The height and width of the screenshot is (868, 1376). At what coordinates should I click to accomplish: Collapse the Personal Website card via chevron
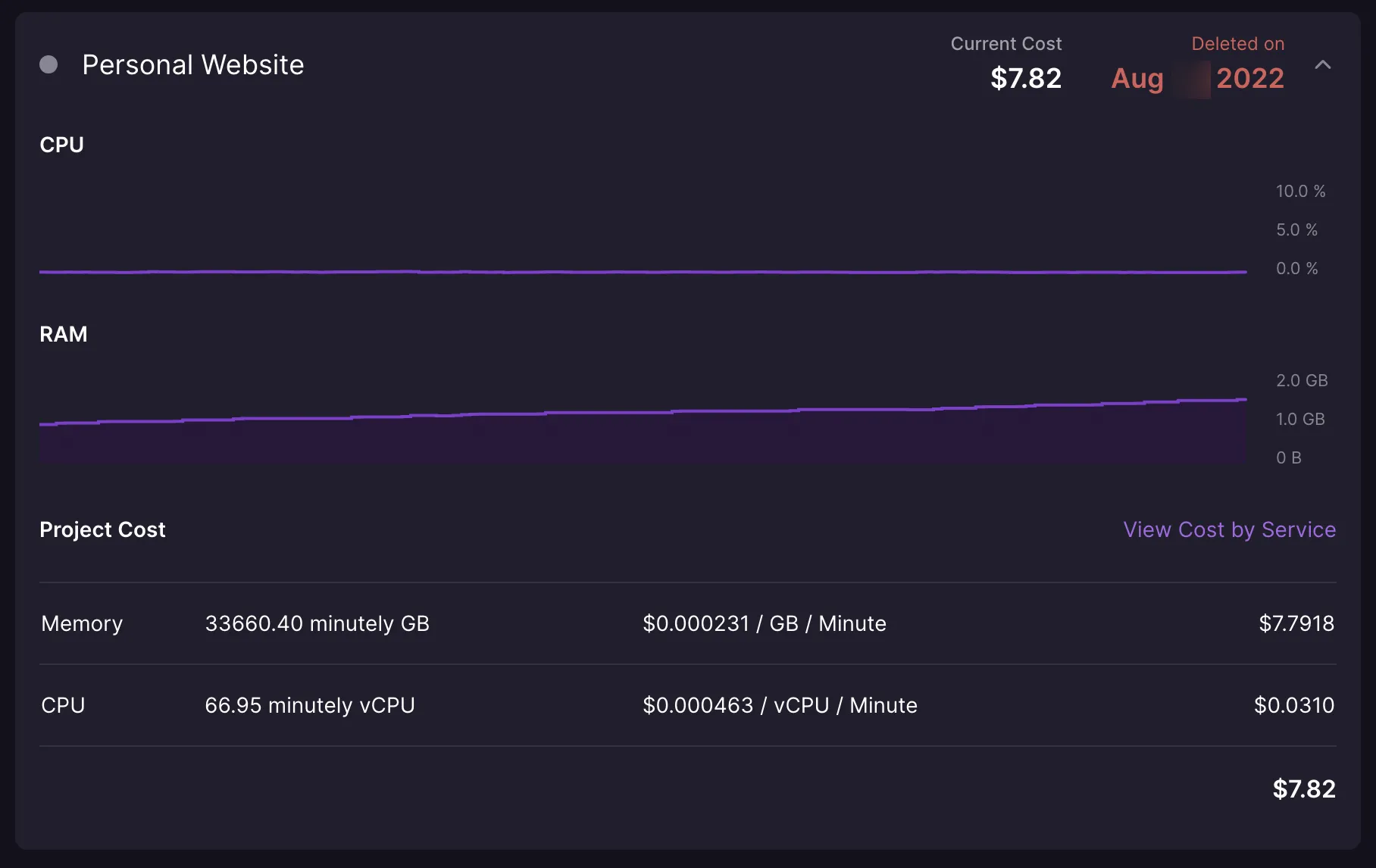pyautogui.click(x=1324, y=65)
